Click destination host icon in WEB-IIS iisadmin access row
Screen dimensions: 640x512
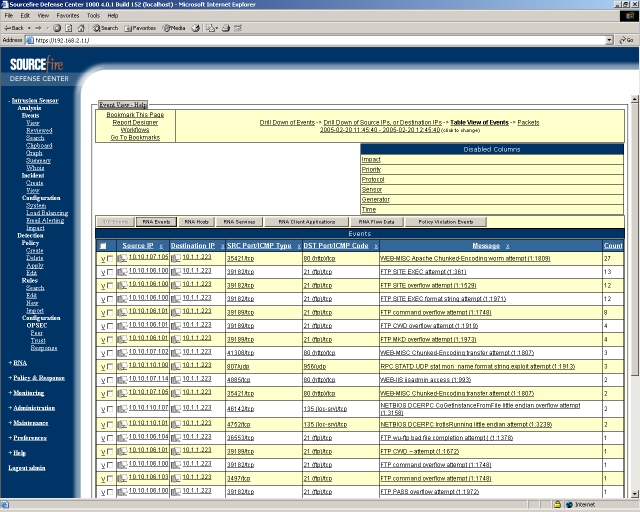[176, 380]
